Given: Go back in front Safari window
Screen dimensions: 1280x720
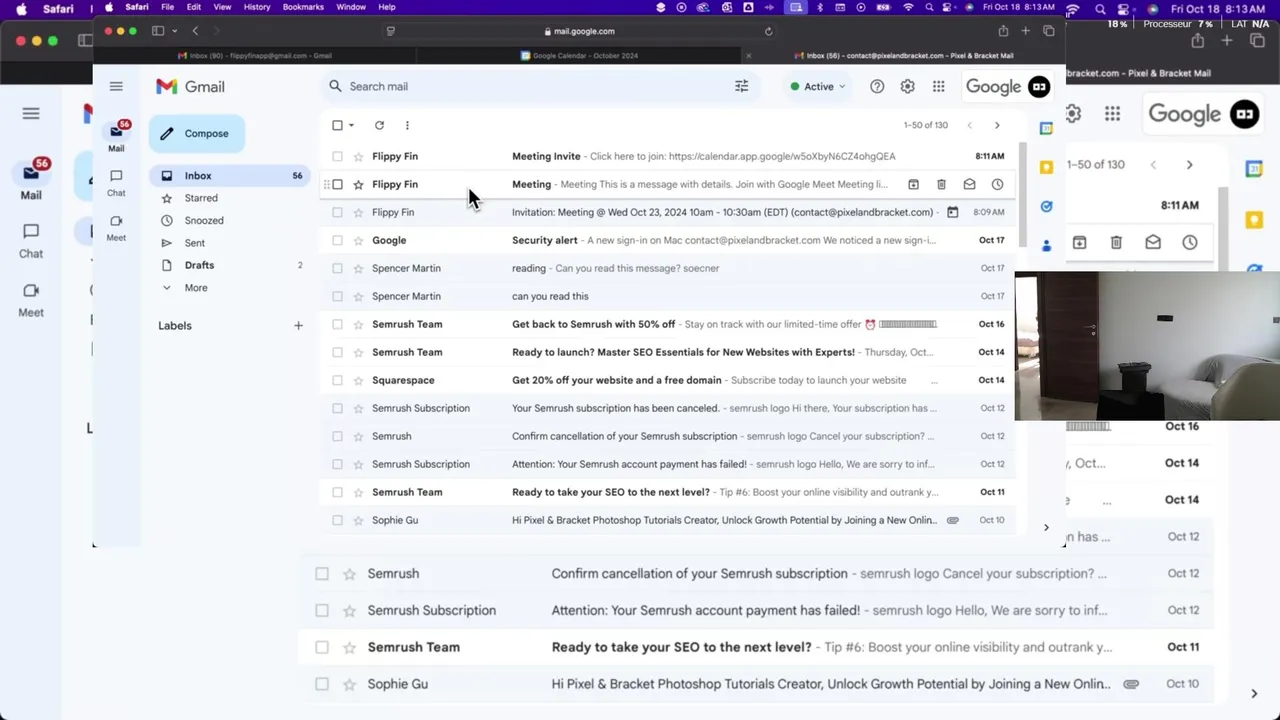Looking at the screenshot, I should click(195, 31).
